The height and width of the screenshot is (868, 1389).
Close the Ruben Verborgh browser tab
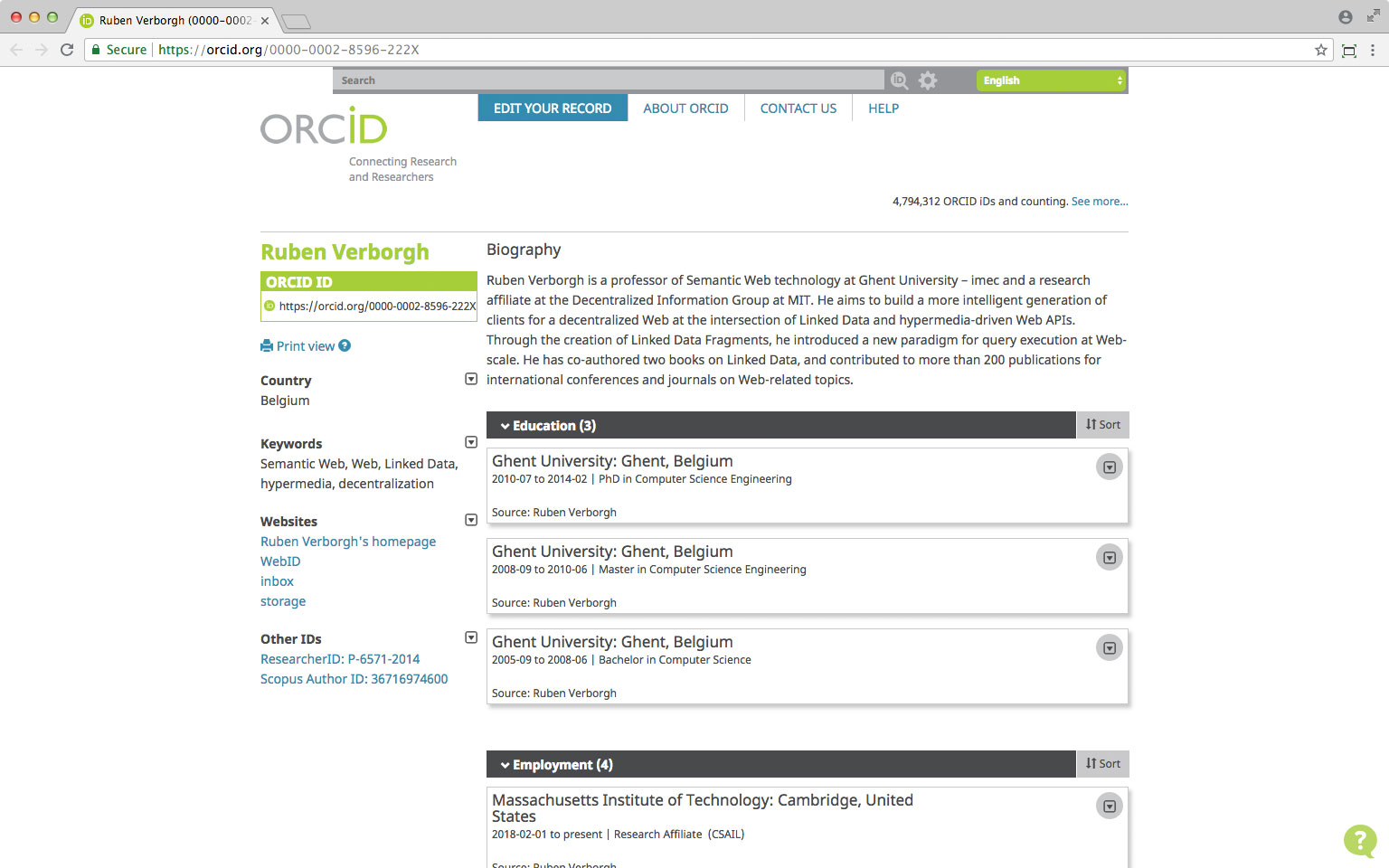click(265, 20)
